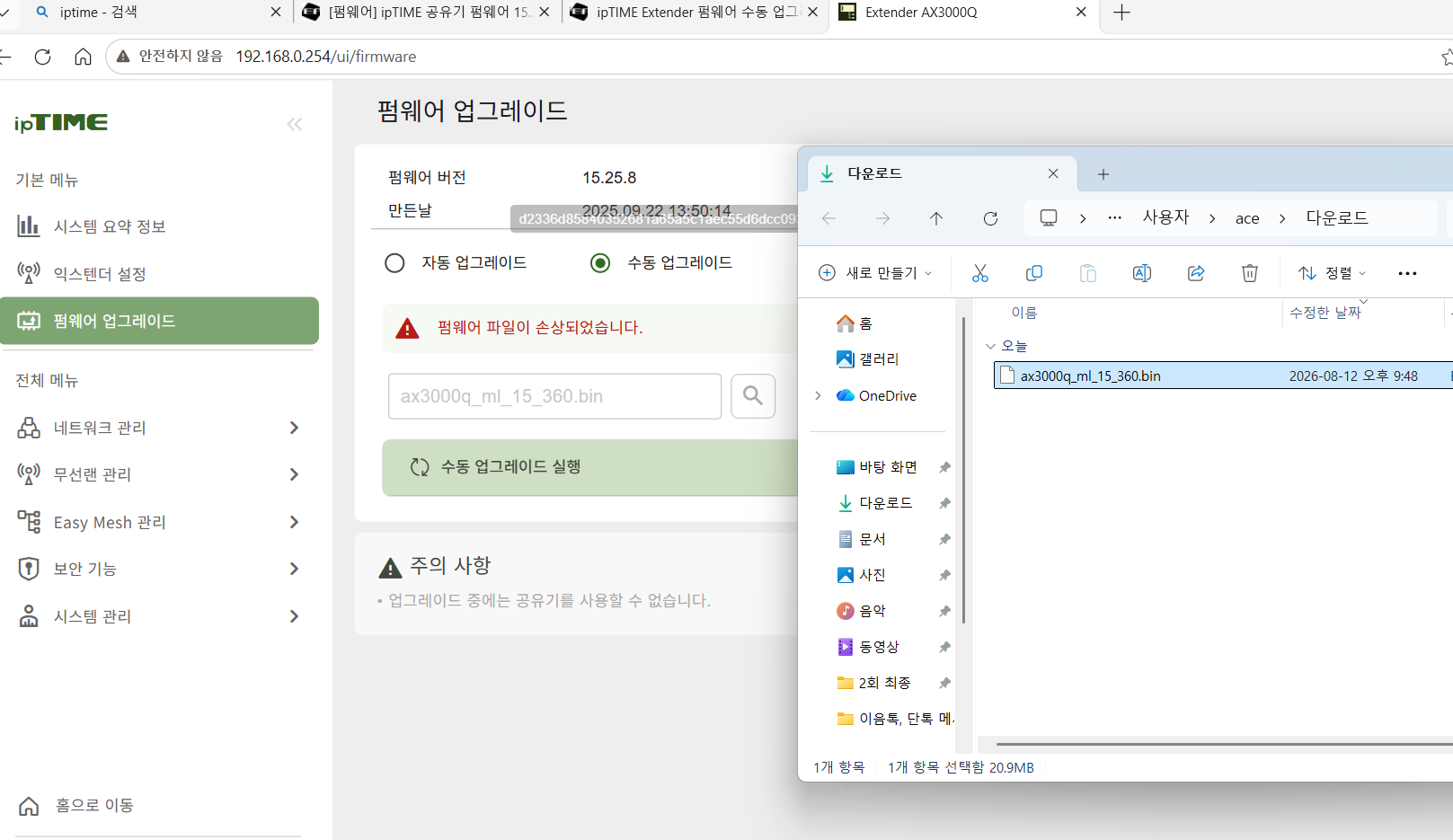Expand 네트워크 관리 section
This screenshot has width=1453, height=840.
point(159,428)
